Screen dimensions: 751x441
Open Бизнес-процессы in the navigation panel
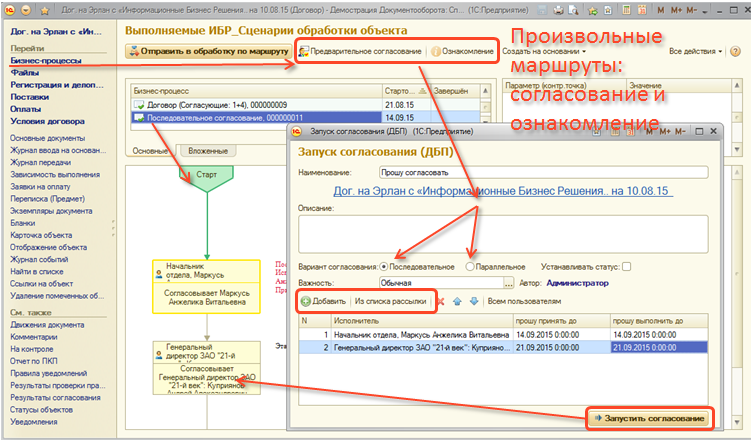[x=46, y=60]
